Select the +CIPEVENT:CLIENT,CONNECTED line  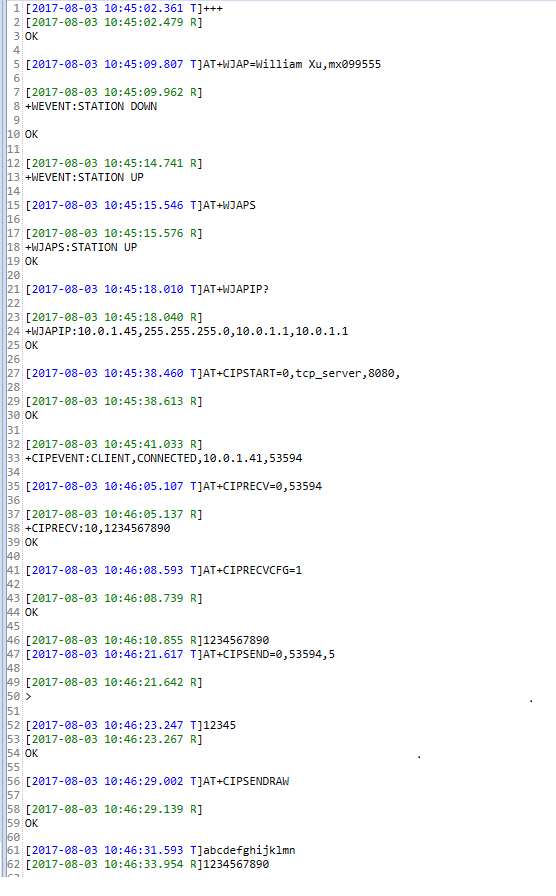pyautogui.click(x=163, y=458)
